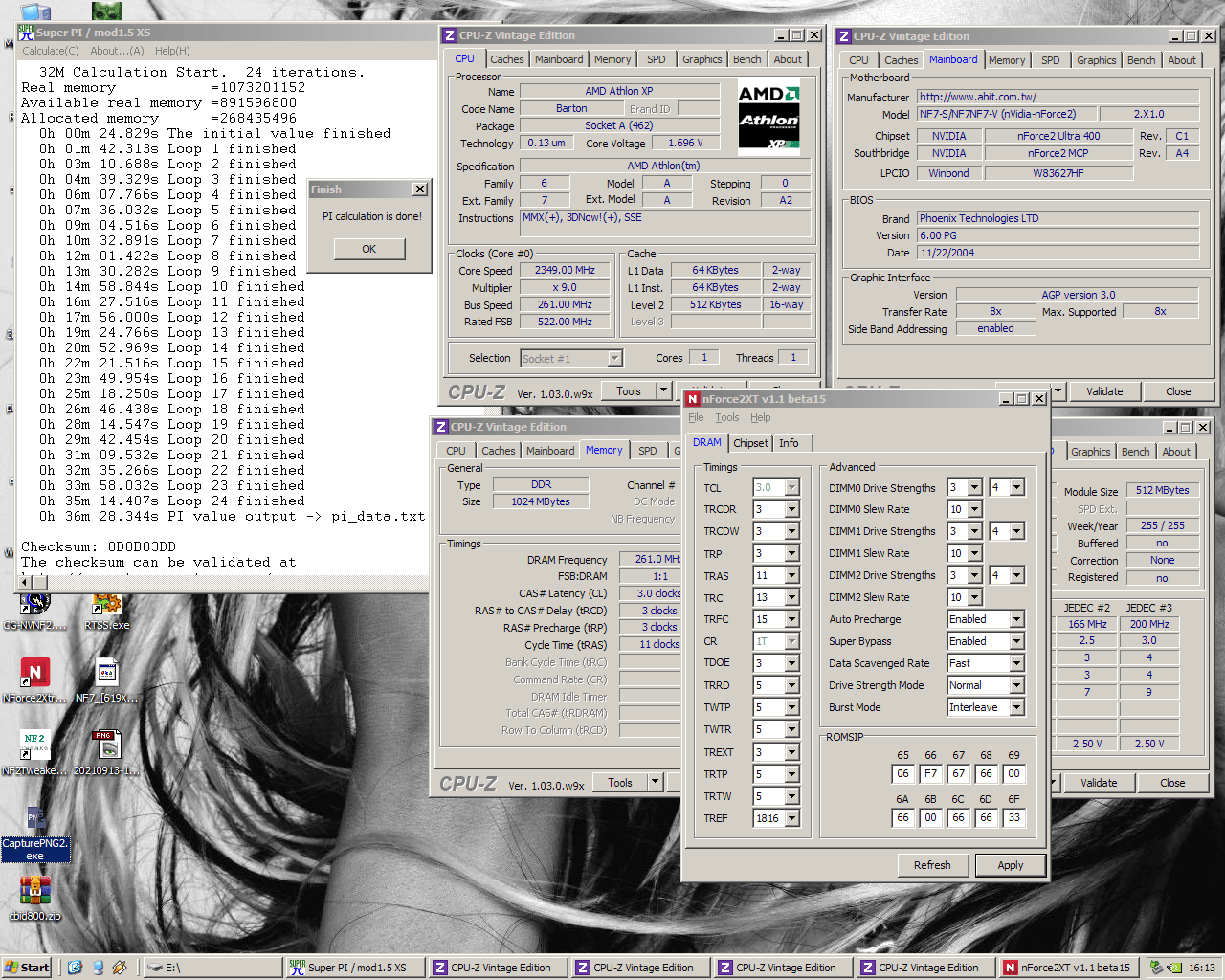Click Apply in nForce2XT
1225x980 pixels.
coord(1011,865)
